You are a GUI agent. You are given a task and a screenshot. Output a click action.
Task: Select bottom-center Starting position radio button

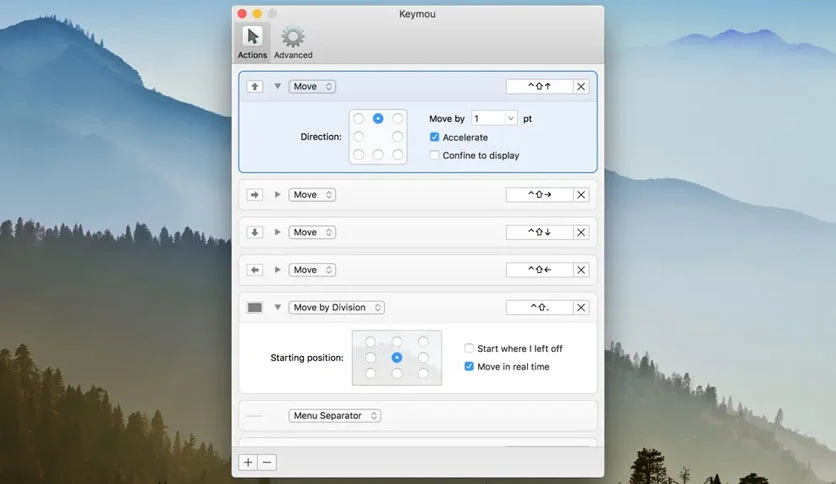coord(397,374)
